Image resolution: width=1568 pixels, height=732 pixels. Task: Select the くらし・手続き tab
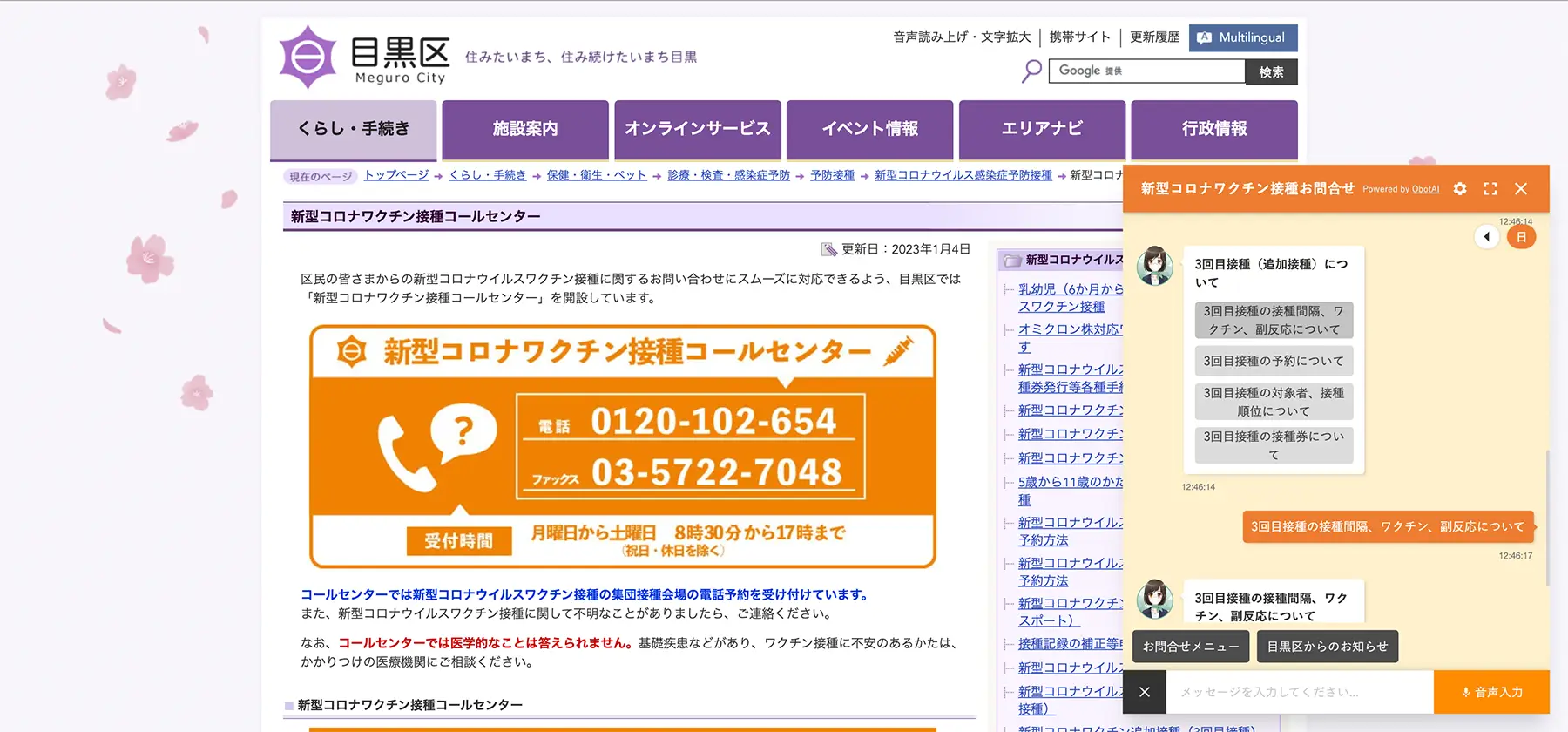tap(353, 130)
